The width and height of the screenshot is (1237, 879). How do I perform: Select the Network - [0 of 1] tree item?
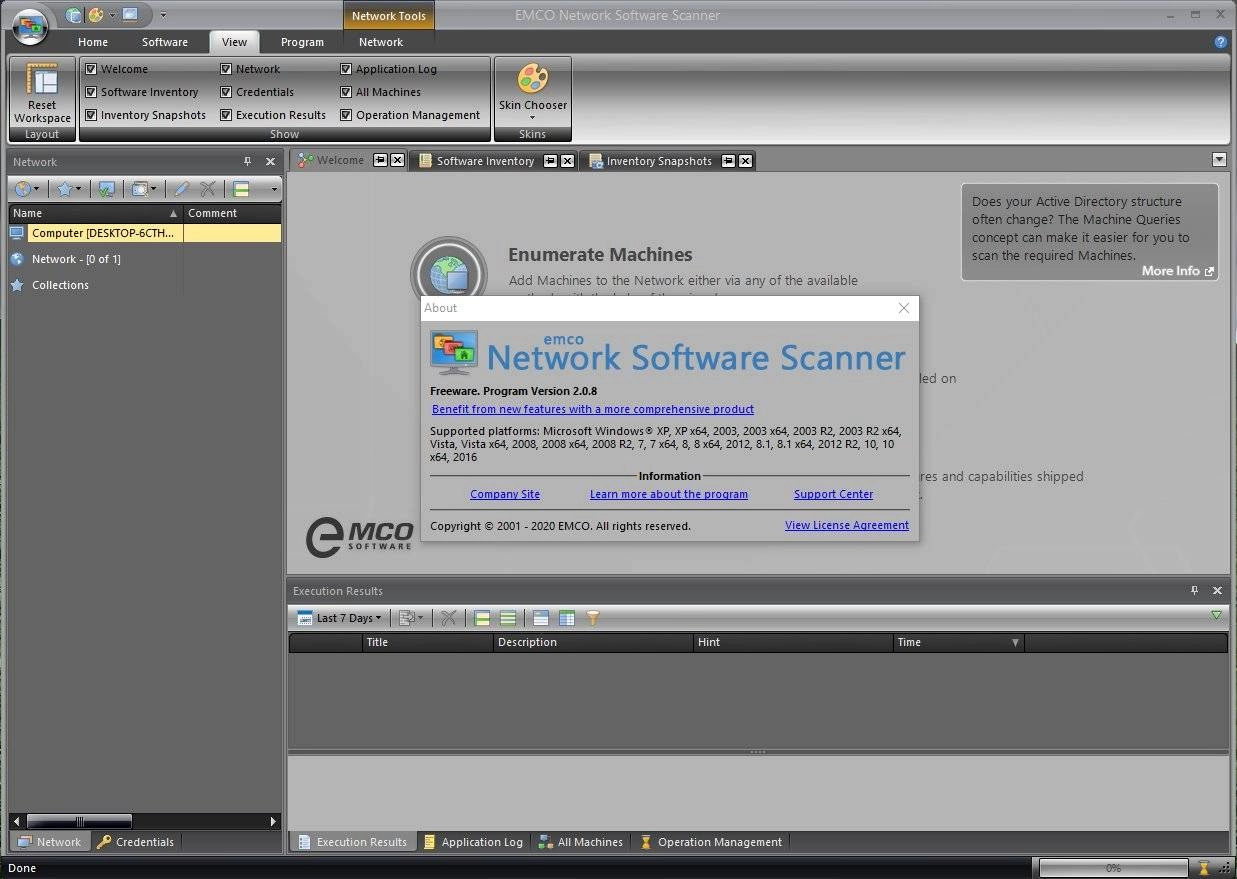(76, 259)
